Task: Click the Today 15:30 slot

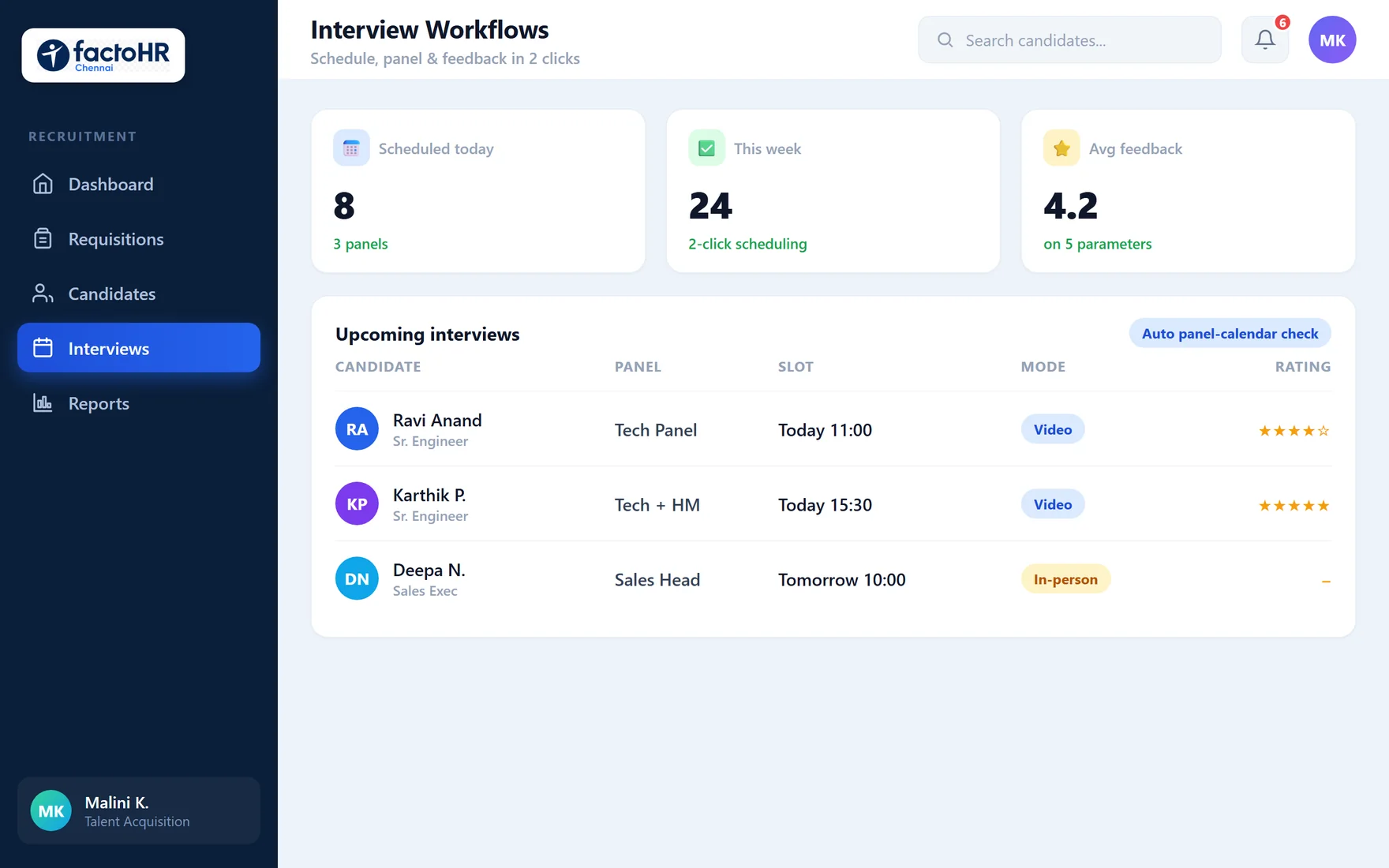Action: (825, 505)
